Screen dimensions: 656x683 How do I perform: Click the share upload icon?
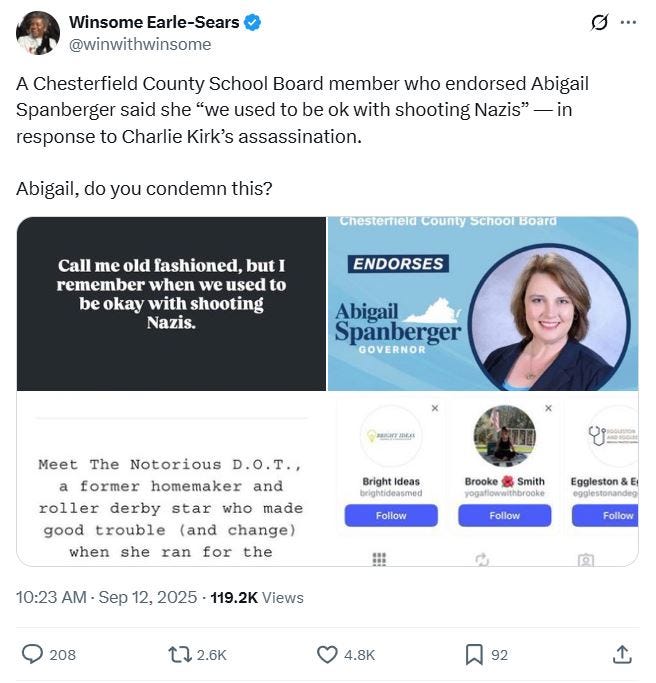622,654
